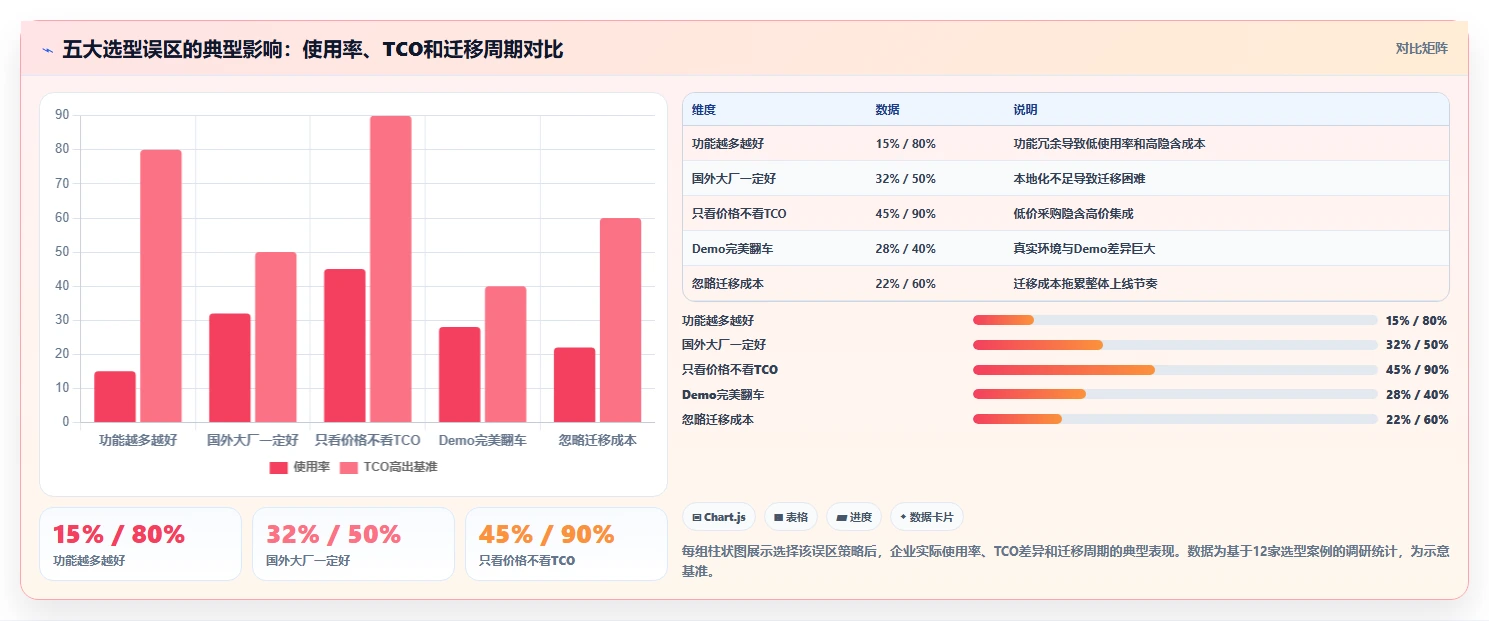Click the TCO bar for 只看价格不看TCO
1489x621 pixels.
point(391,269)
